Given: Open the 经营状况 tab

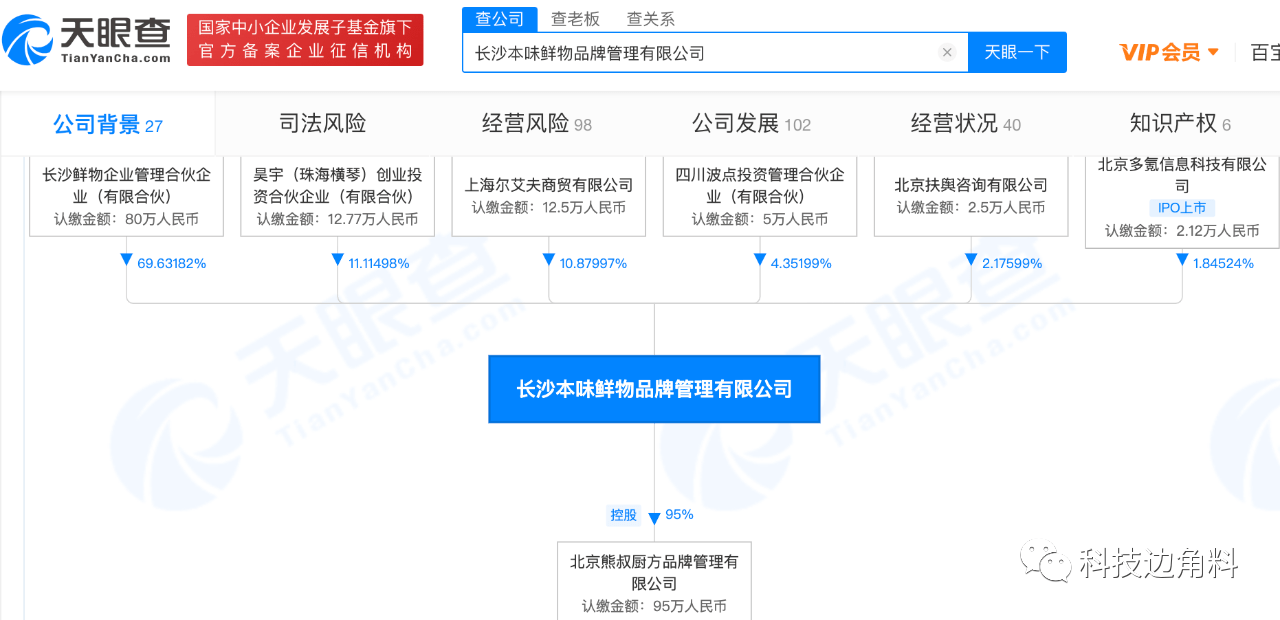Looking at the screenshot, I should [965, 123].
